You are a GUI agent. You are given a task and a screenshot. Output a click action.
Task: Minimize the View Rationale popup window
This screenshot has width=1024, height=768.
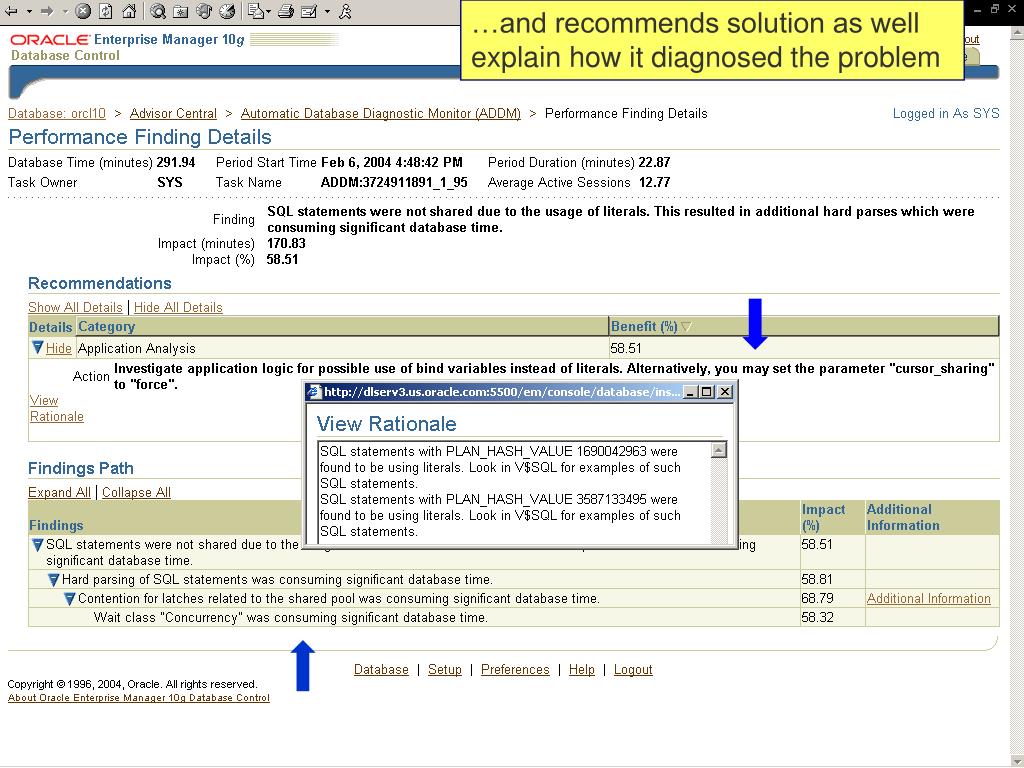point(690,392)
